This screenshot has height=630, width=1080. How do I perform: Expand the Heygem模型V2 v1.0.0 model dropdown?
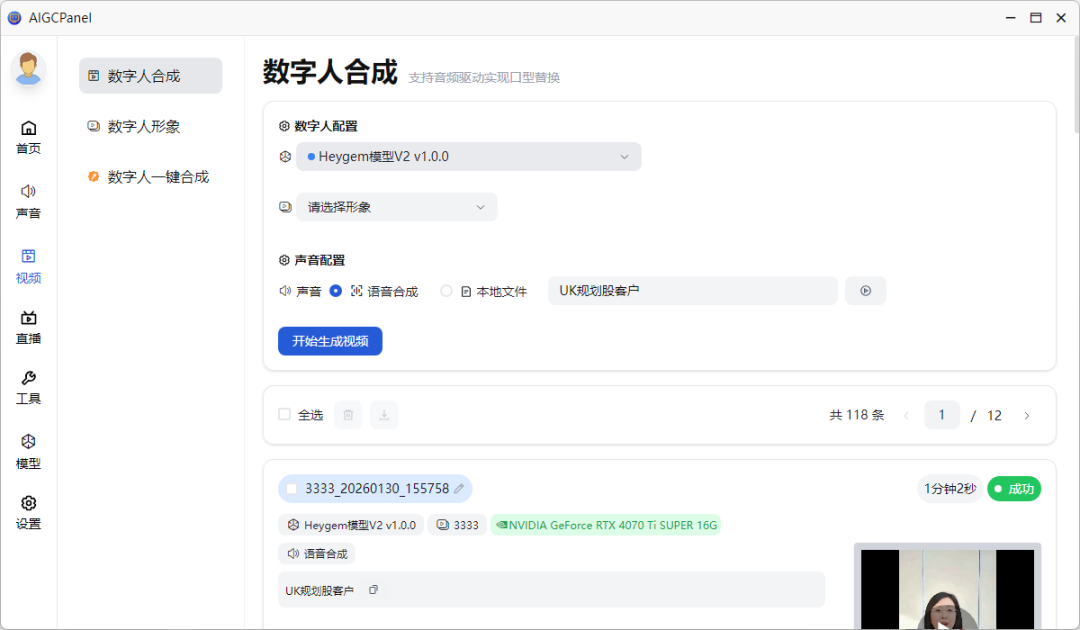pos(468,157)
